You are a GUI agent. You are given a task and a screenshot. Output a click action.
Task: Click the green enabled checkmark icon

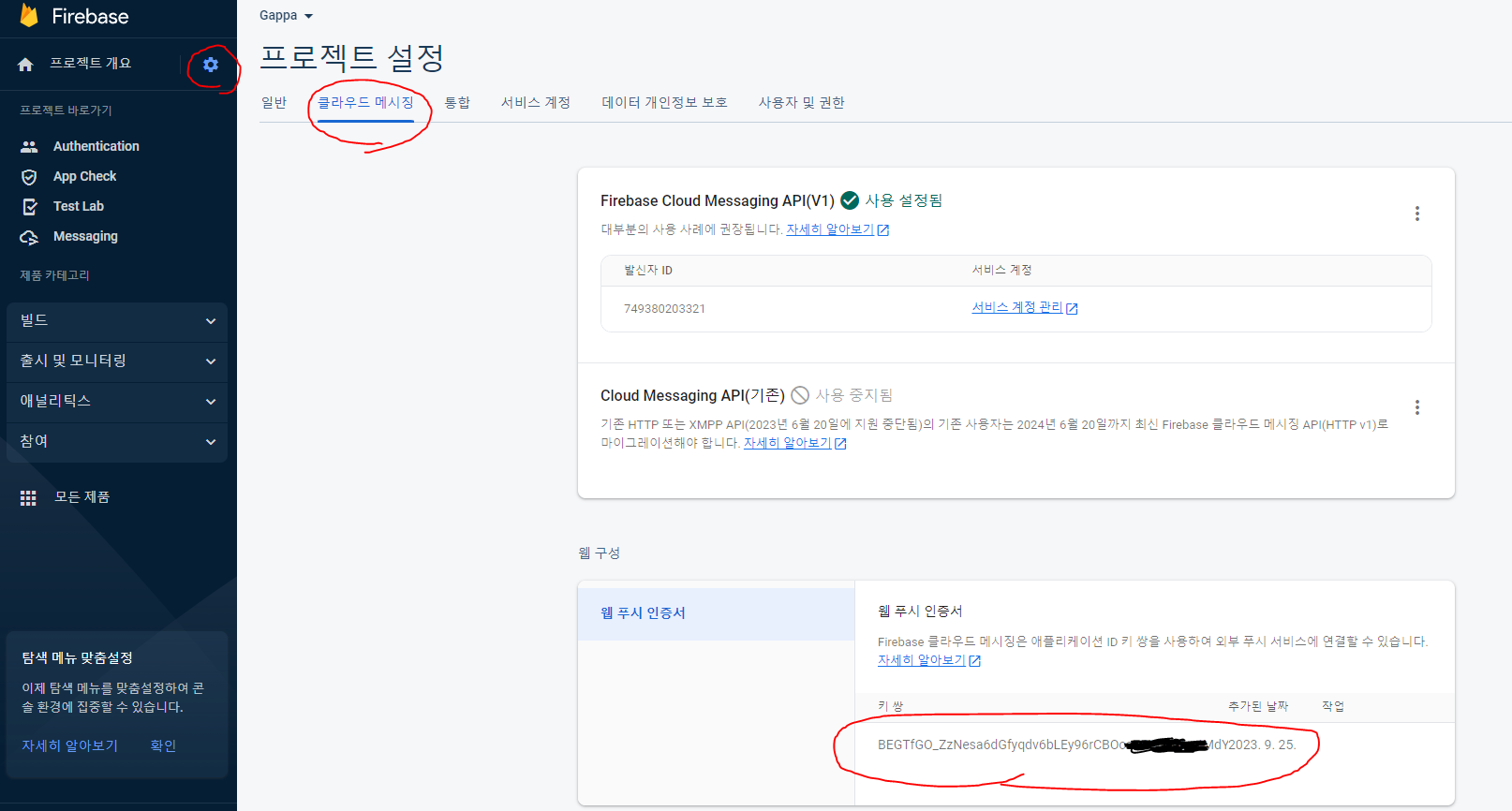tap(850, 200)
